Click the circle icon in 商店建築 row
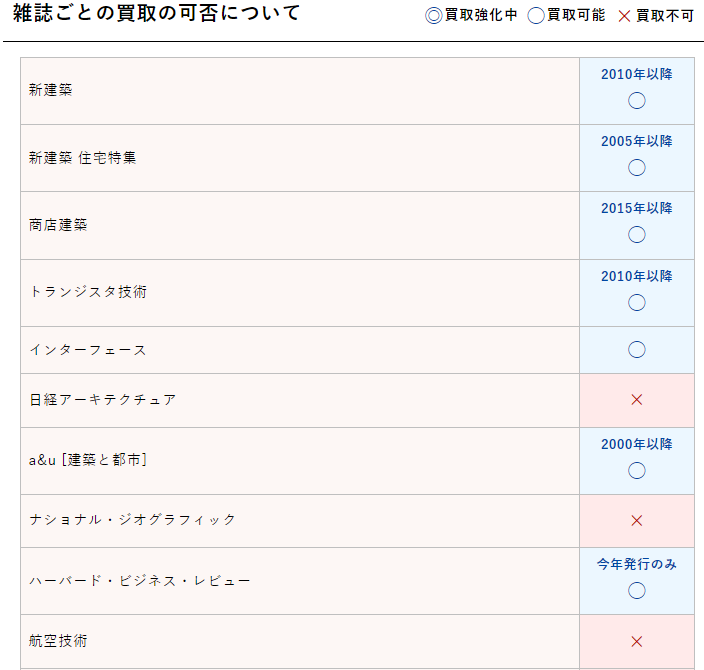The image size is (704, 670). pyautogui.click(x=636, y=235)
